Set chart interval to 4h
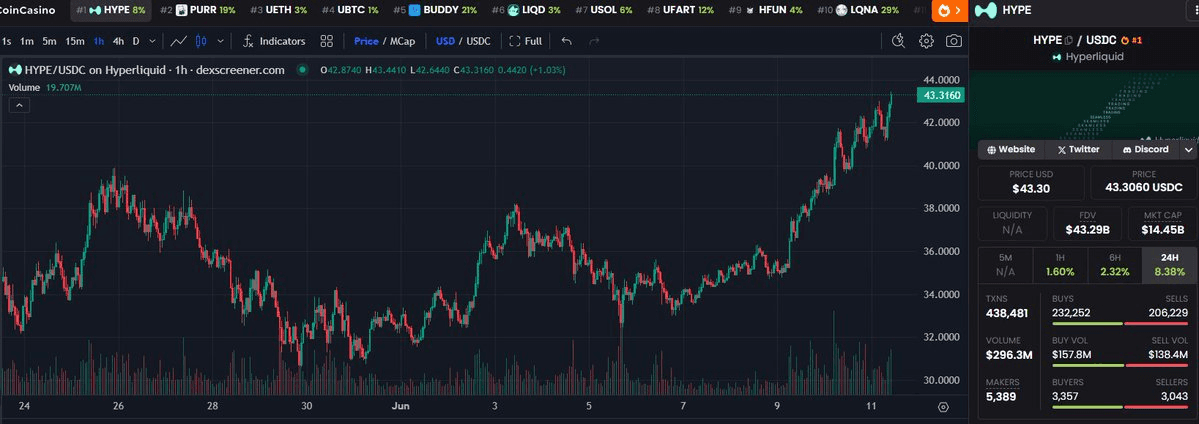1199x424 pixels. (x=118, y=41)
